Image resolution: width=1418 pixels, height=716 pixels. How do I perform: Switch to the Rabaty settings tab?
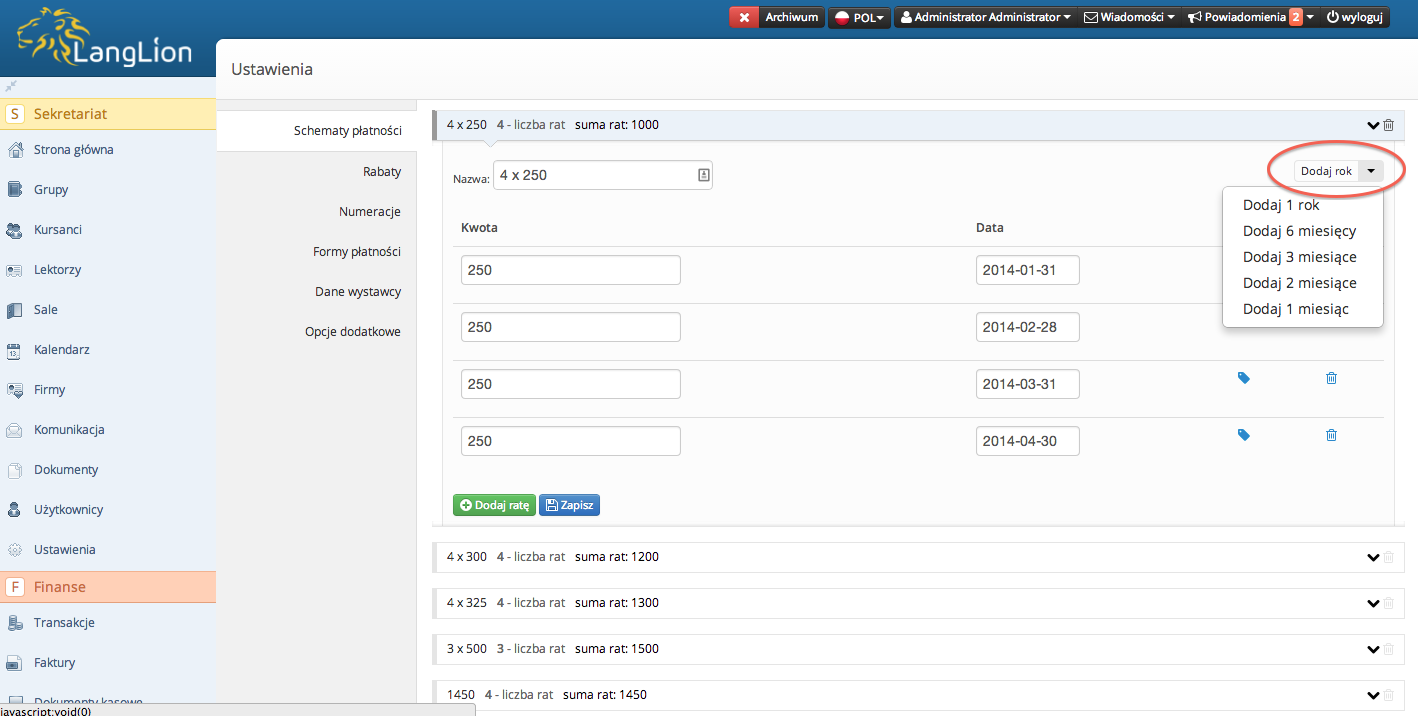point(381,171)
